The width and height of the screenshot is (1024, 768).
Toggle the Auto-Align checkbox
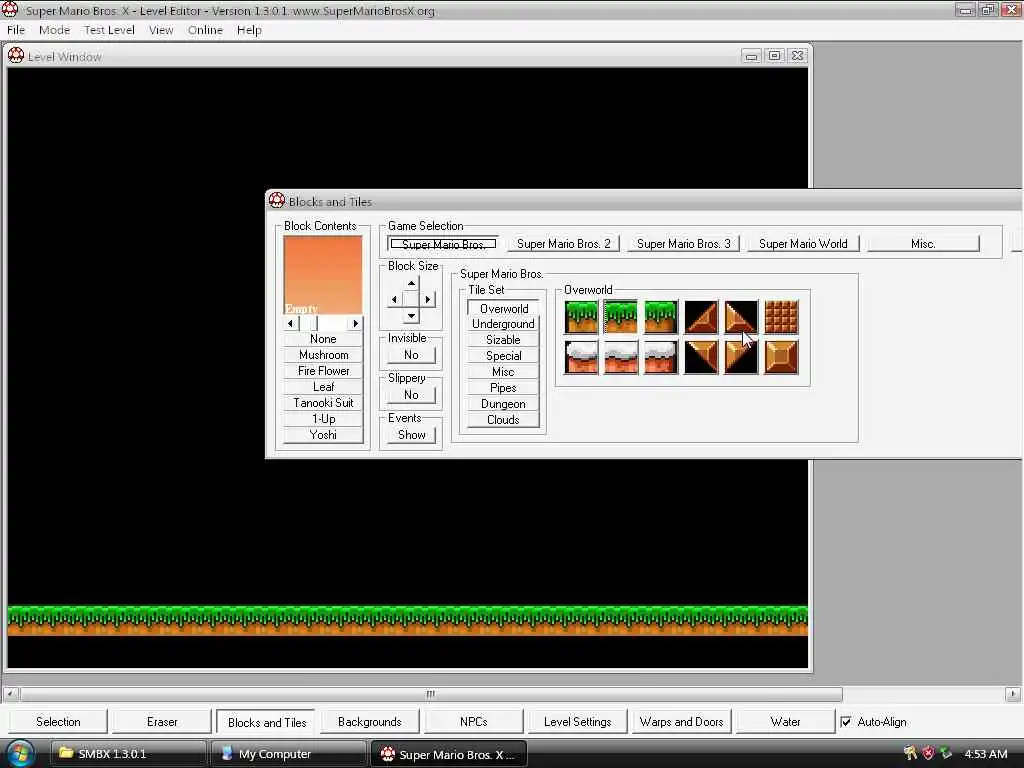[846, 722]
